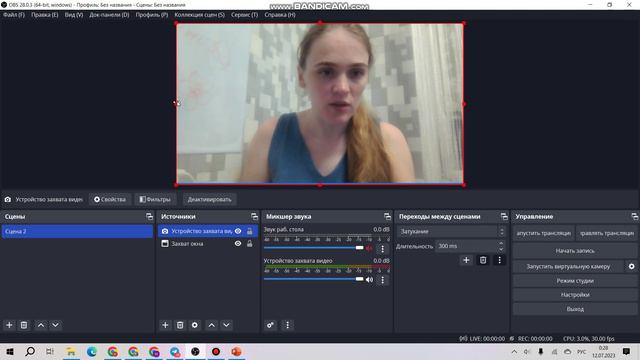Open Звук раб. стола options three-dot menu
The width and height of the screenshot is (640, 360).
[382, 249]
